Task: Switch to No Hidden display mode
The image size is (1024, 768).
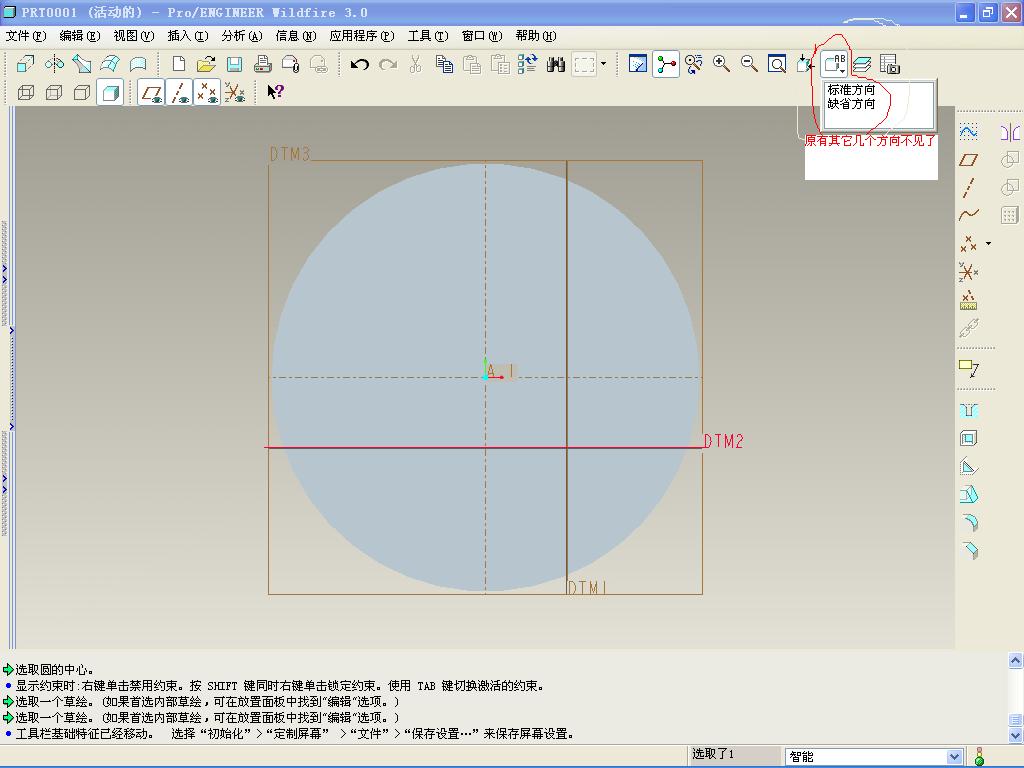Action: tap(82, 92)
